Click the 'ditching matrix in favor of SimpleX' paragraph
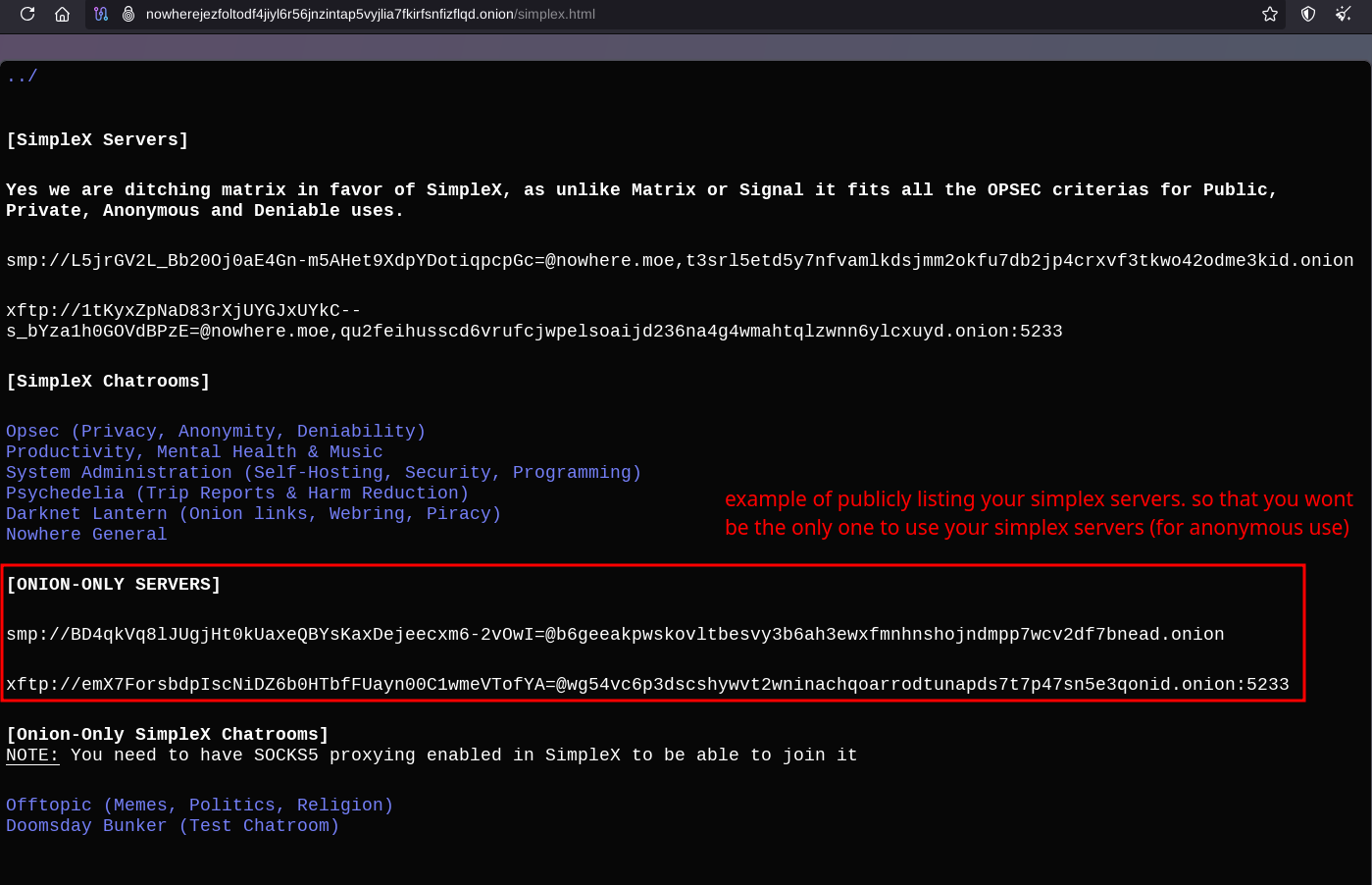 641,199
